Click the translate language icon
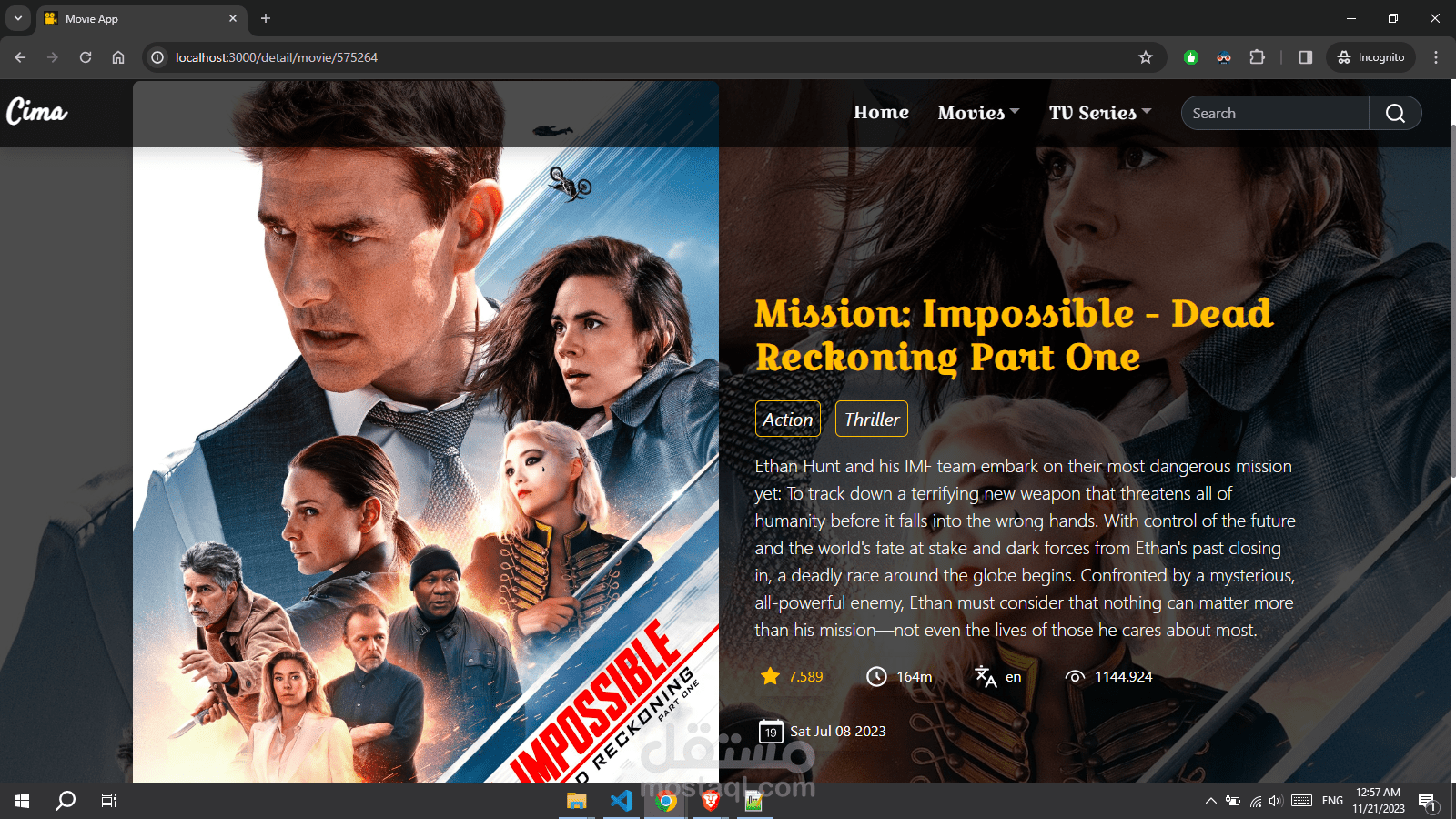The height and width of the screenshot is (819, 1456). click(986, 676)
